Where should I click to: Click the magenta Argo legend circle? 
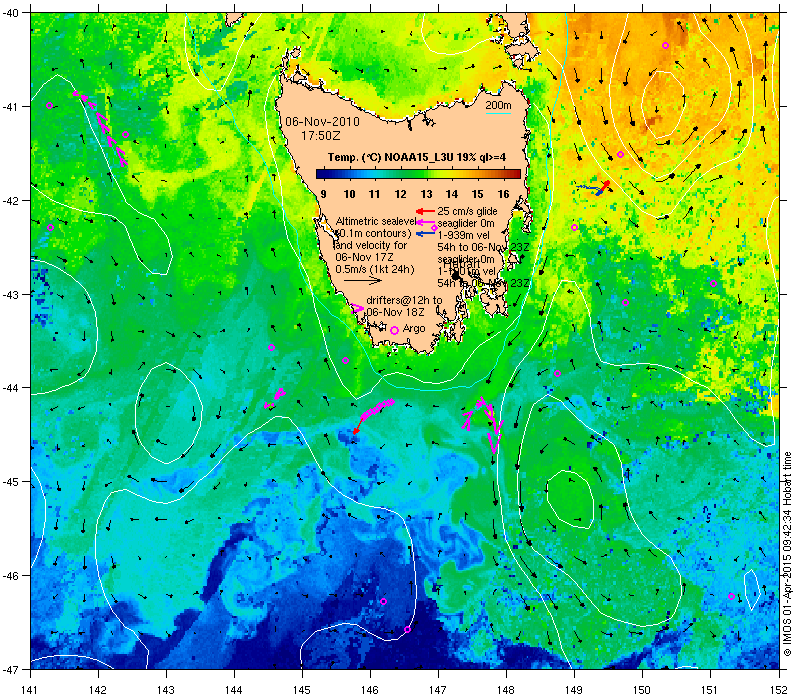[x=394, y=331]
